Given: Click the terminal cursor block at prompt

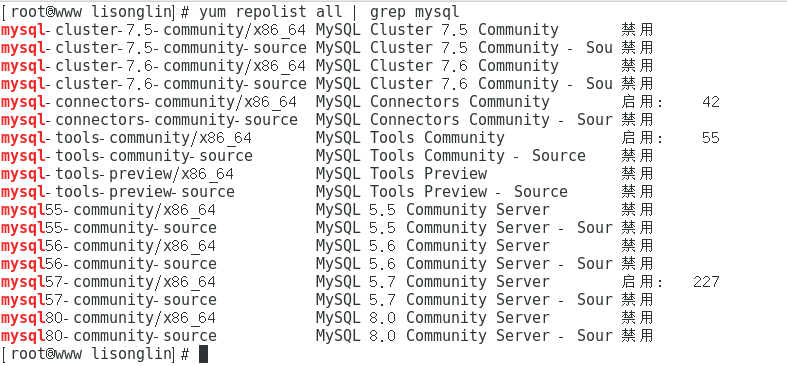Looking at the screenshot, I should pyautogui.click(x=203, y=354).
